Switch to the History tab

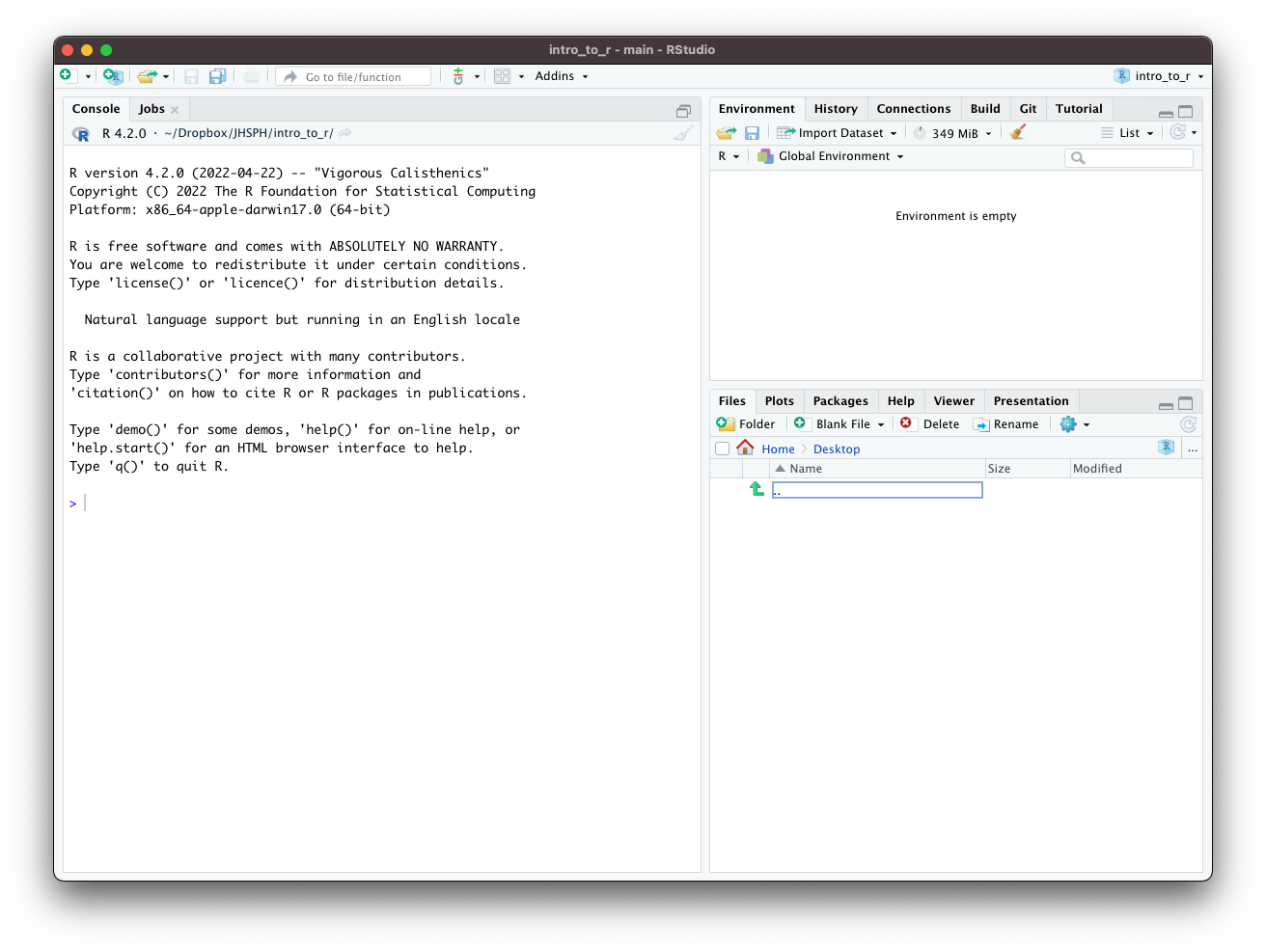pos(836,109)
